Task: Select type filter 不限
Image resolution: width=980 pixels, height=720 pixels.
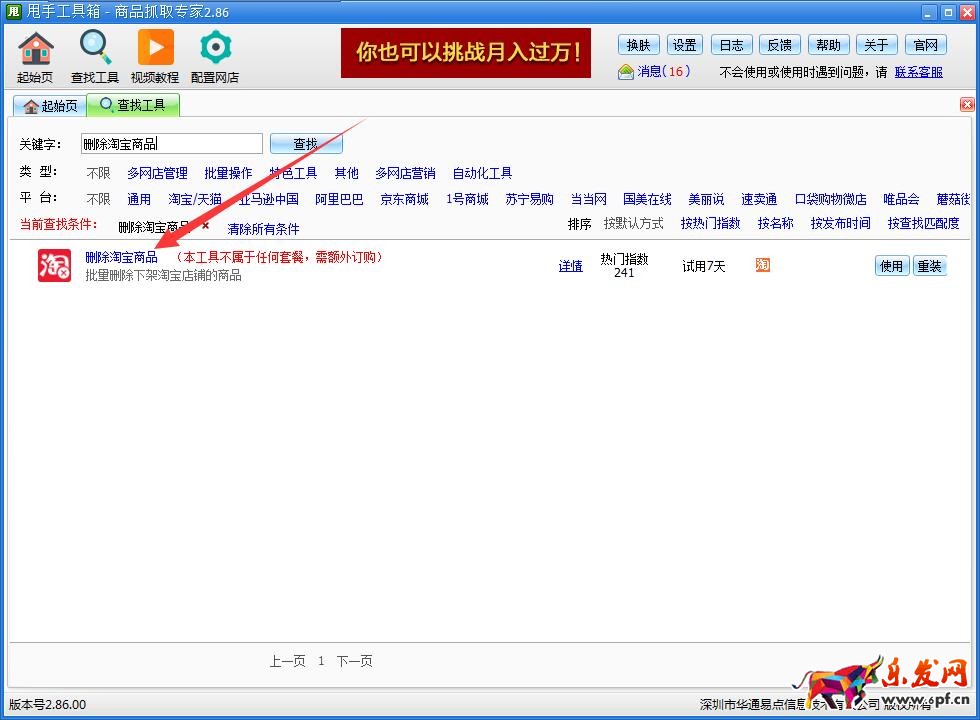Action: (98, 173)
